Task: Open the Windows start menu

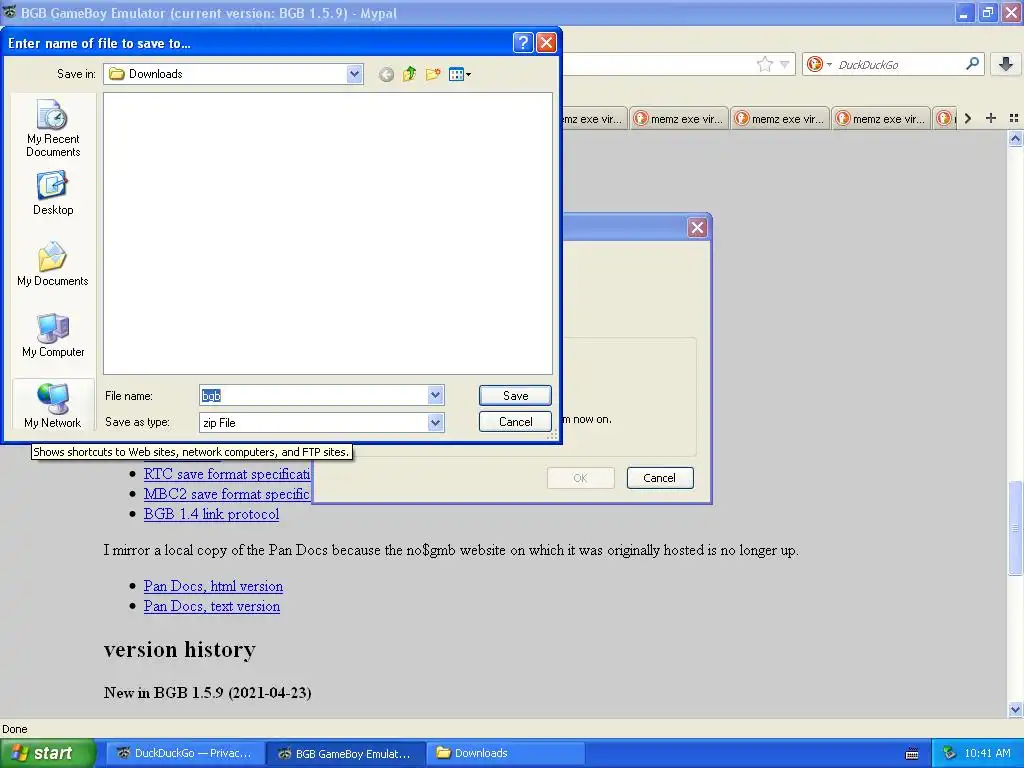Action: click(x=48, y=754)
